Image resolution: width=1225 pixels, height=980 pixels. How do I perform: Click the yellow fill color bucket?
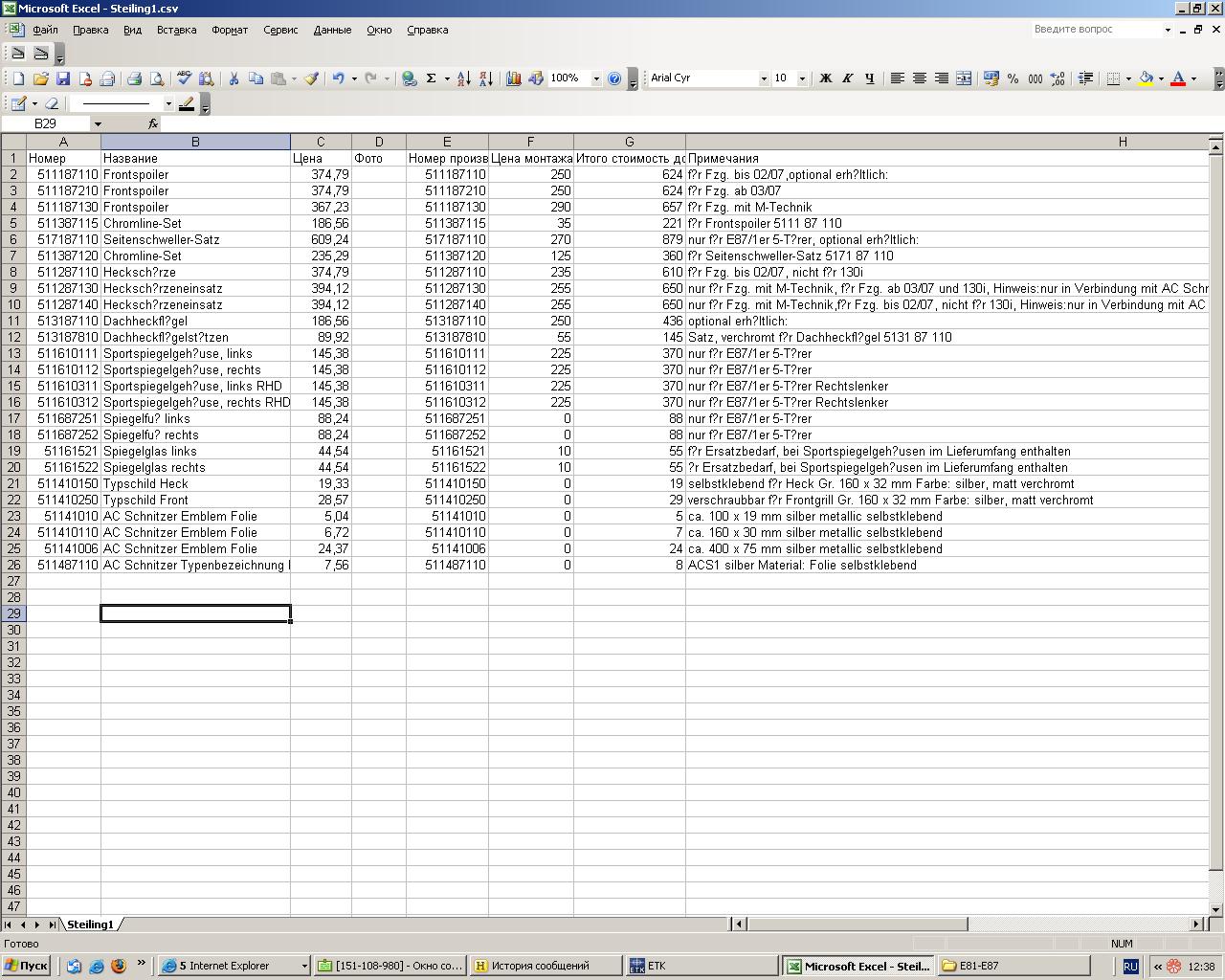click(x=1146, y=78)
